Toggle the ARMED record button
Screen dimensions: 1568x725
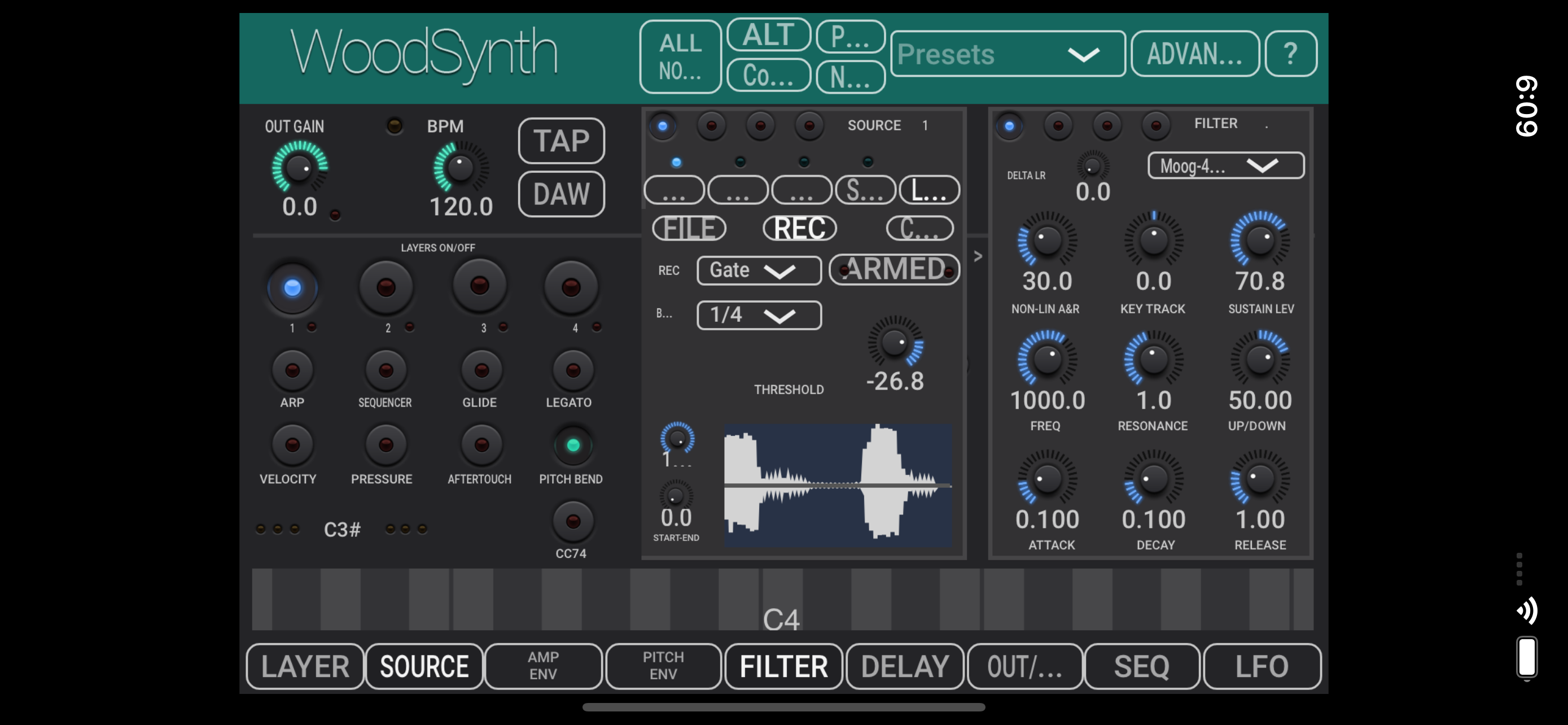(x=895, y=269)
